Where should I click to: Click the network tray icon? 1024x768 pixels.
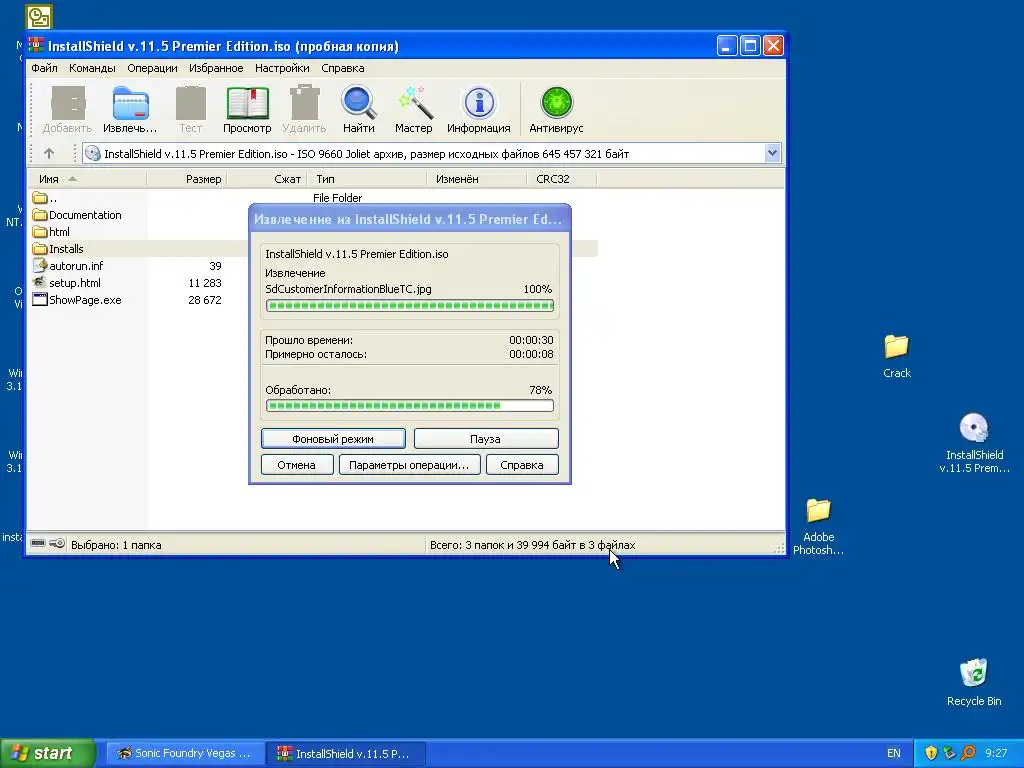[950, 753]
